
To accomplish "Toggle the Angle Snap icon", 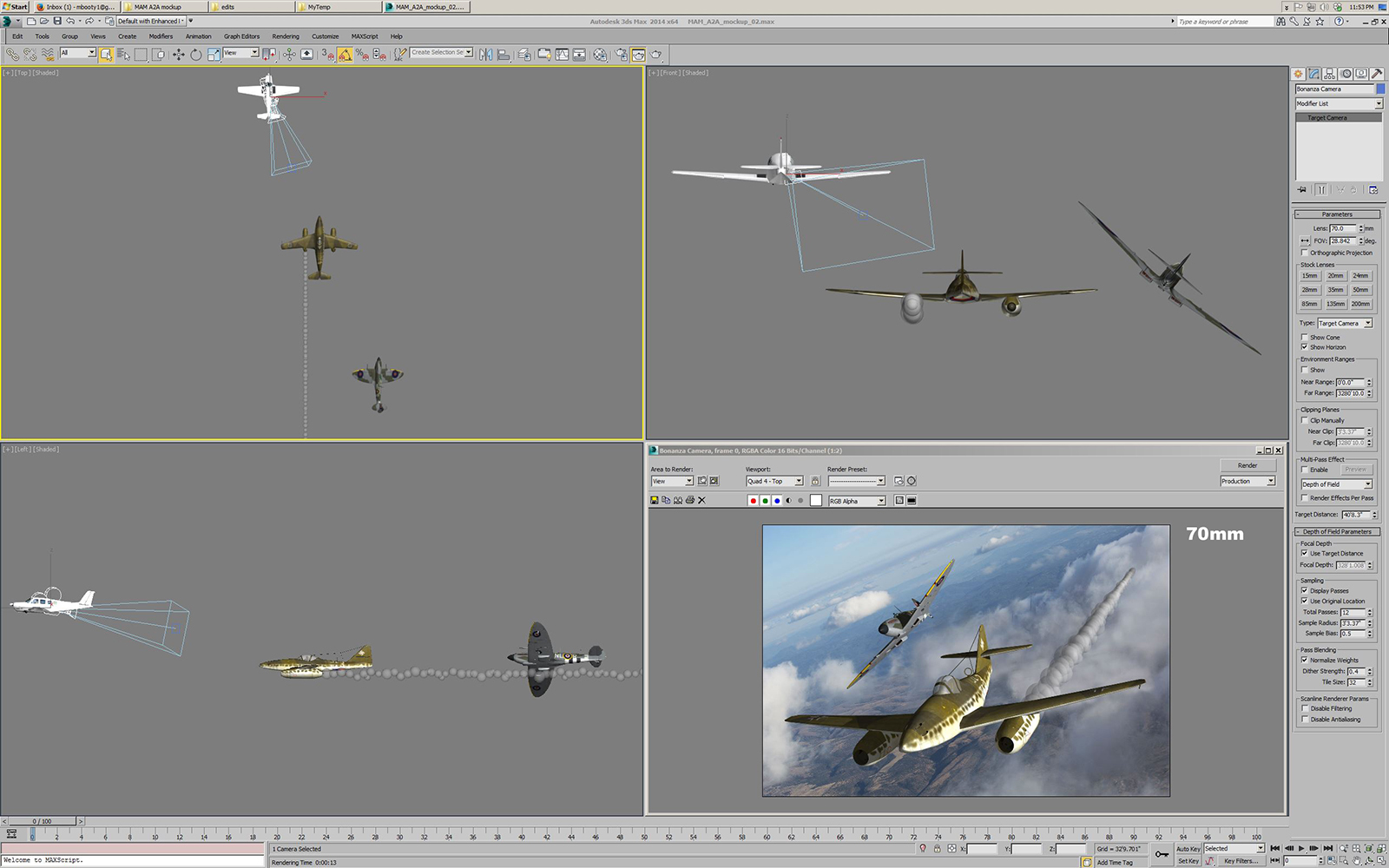I will [x=345, y=54].
